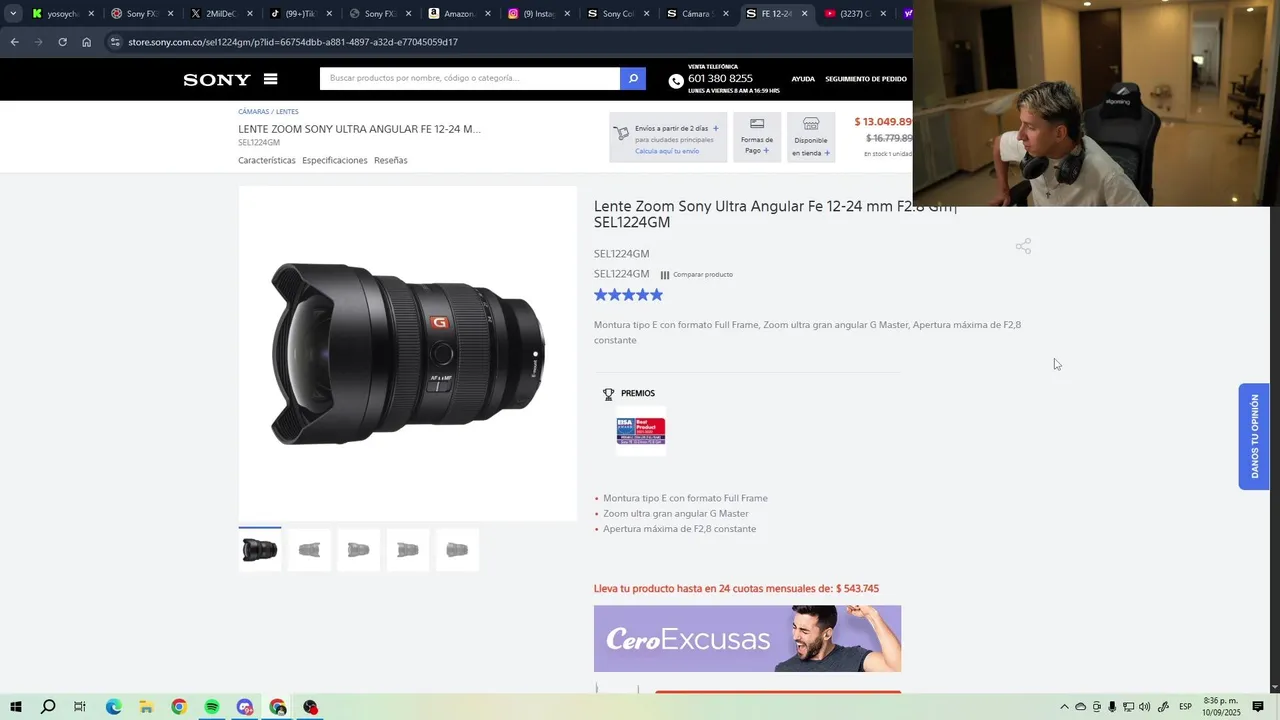1280x720 pixels.
Task: Click the product search input field
Action: pyautogui.click(x=470, y=78)
